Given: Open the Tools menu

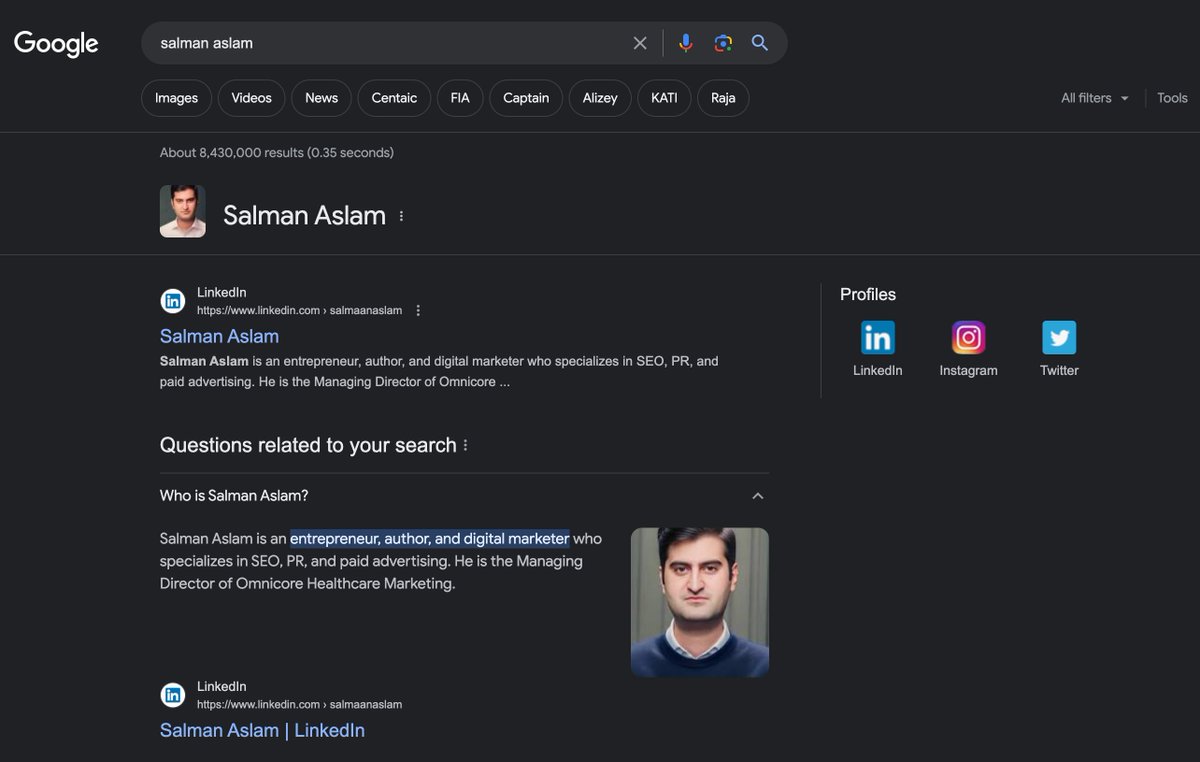Looking at the screenshot, I should (1172, 98).
